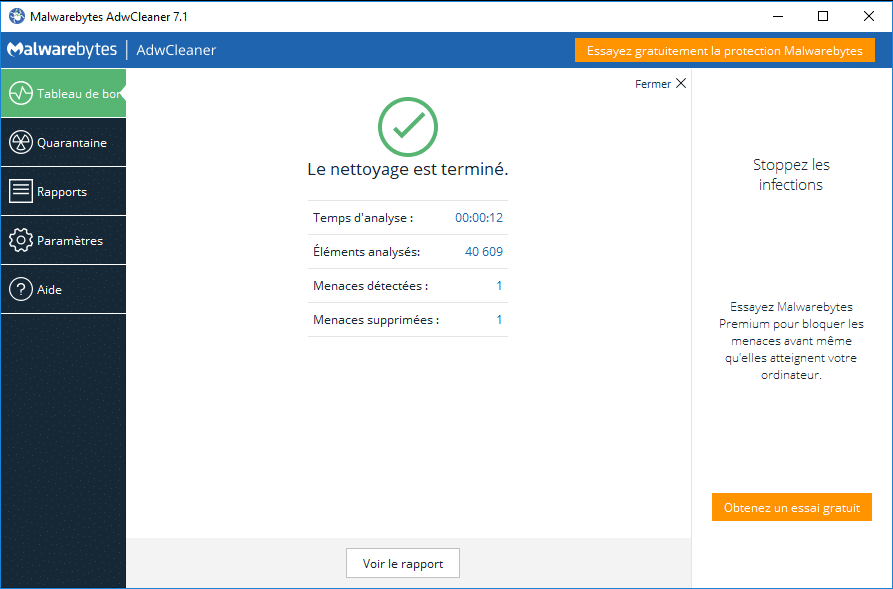Viewport: 893px width, 589px height.
Task: Select the 00:00:12 analysis time value
Action: coord(478,218)
